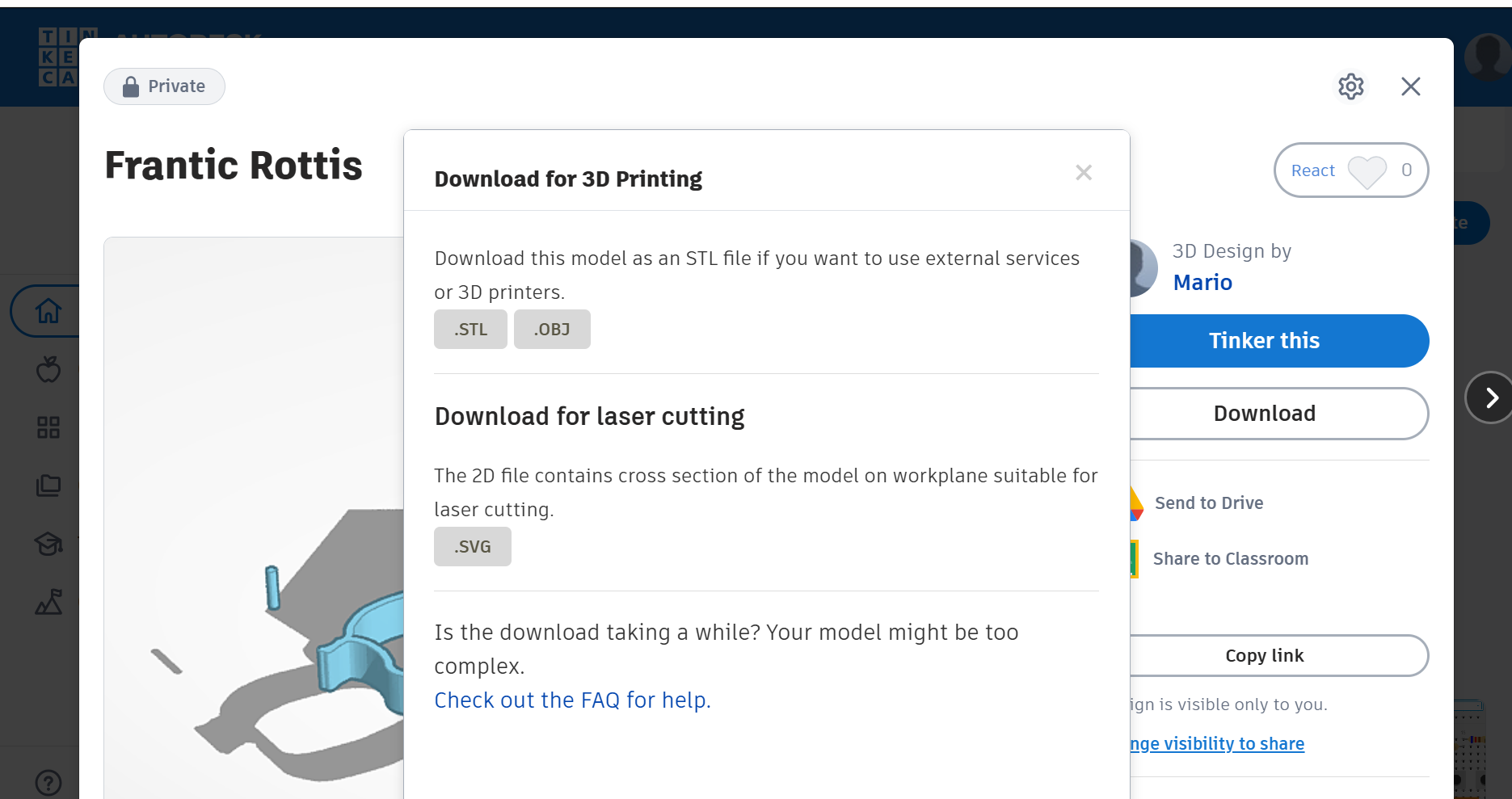Open designer Mario's profile
The image size is (1512, 799).
pyautogui.click(x=1202, y=283)
